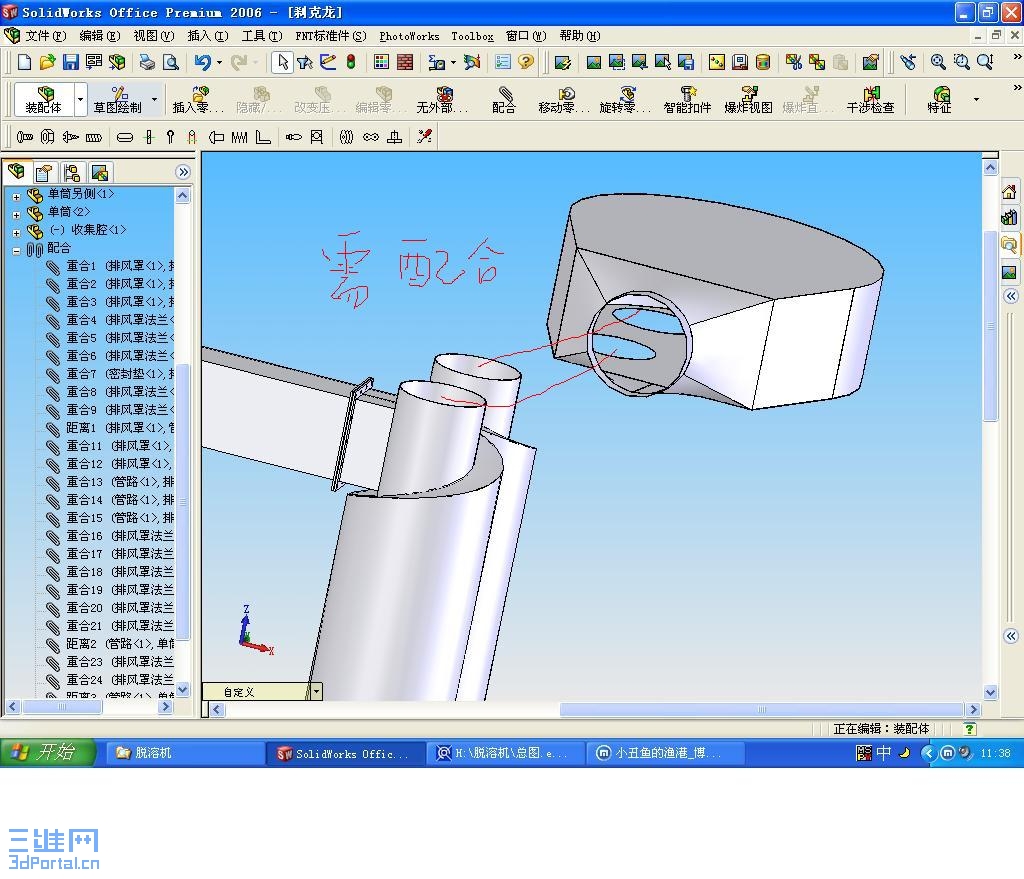
Task: Select mate 重合1 in the tree
Action: point(109,266)
